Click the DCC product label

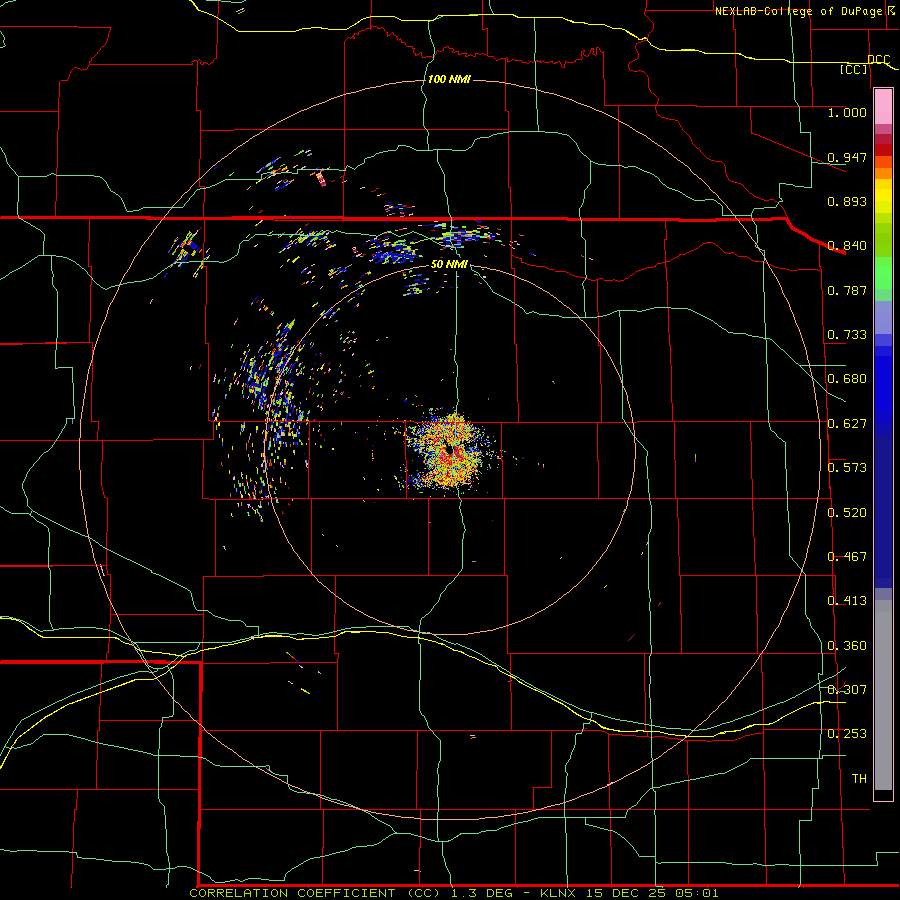879,60
